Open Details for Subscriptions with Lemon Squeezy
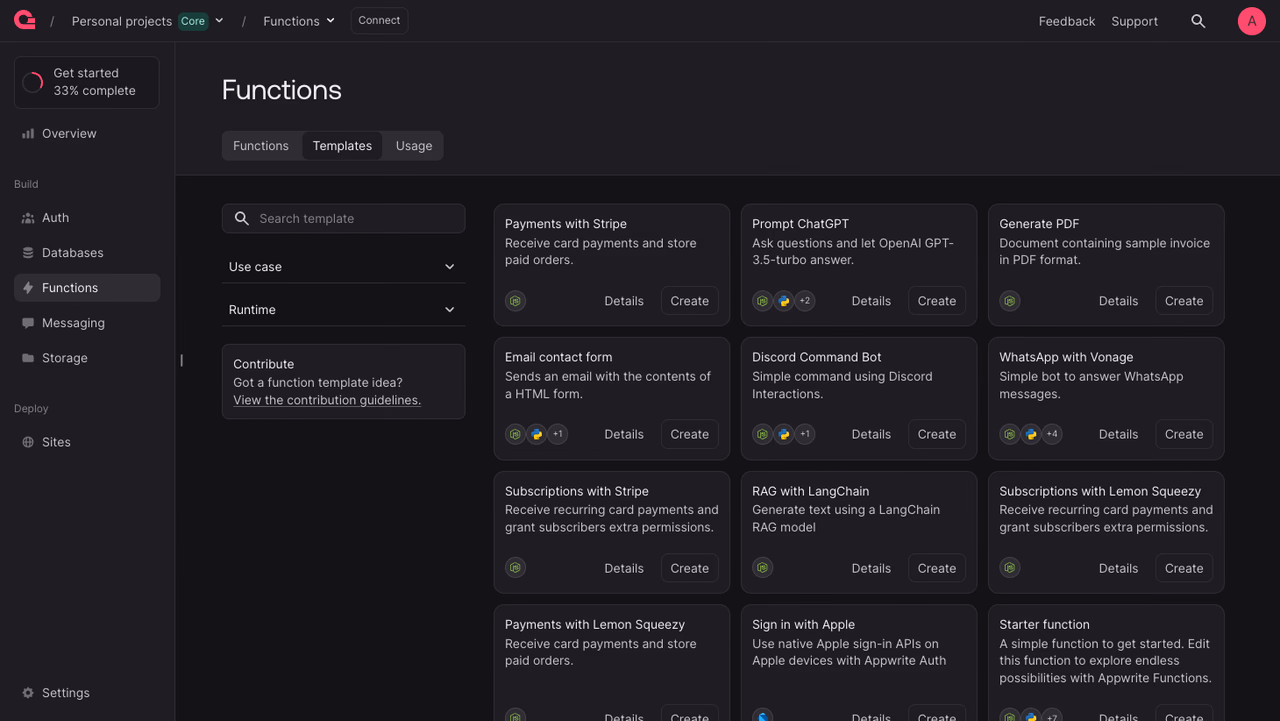Viewport: 1280px width, 721px height. (x=1118, y=568)
